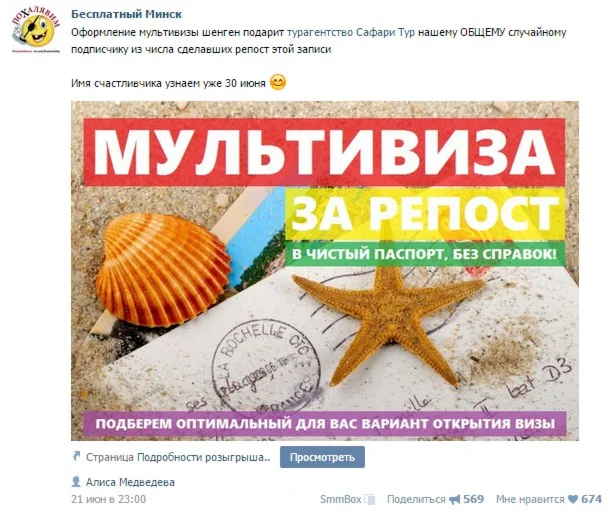Open Алиса Медведева's profile
Image resolution: width=616 pixels, height=518 pixels.
point(130,482)
